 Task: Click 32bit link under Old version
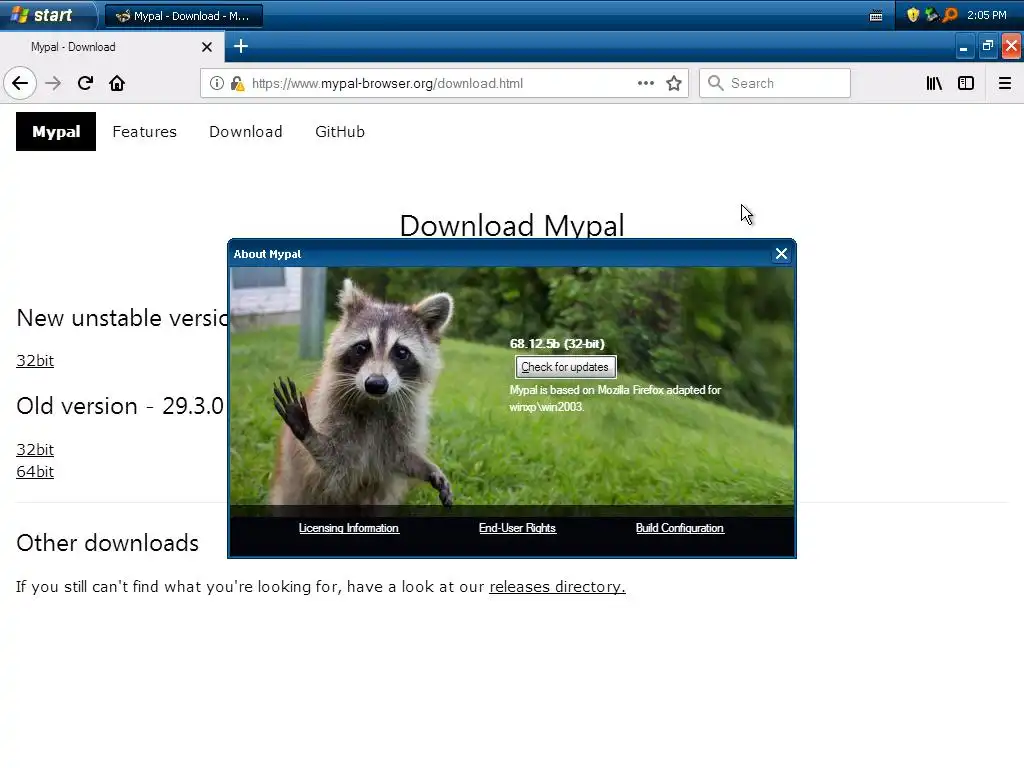point(35,449)
